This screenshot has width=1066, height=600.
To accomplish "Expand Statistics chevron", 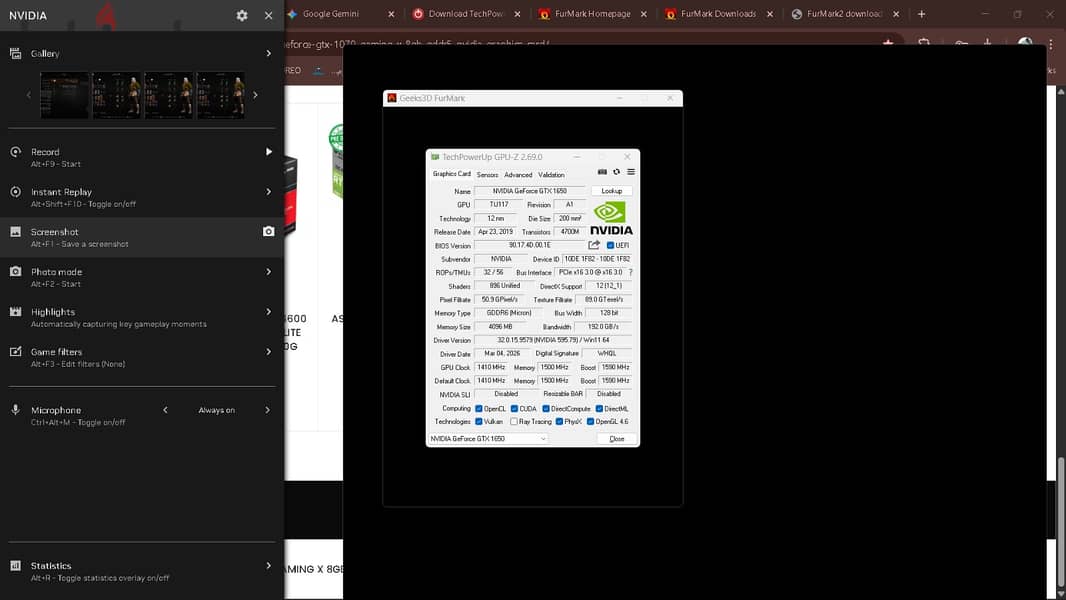I will (x=269, y=565).
